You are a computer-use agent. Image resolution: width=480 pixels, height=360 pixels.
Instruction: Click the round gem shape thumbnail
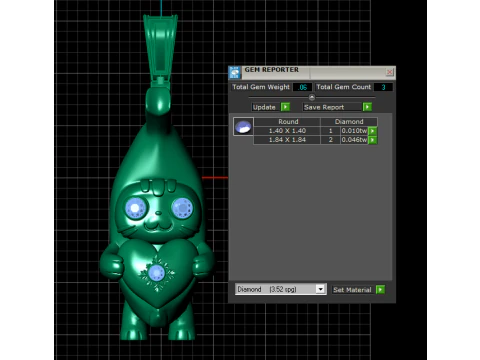tap(243, 127)
